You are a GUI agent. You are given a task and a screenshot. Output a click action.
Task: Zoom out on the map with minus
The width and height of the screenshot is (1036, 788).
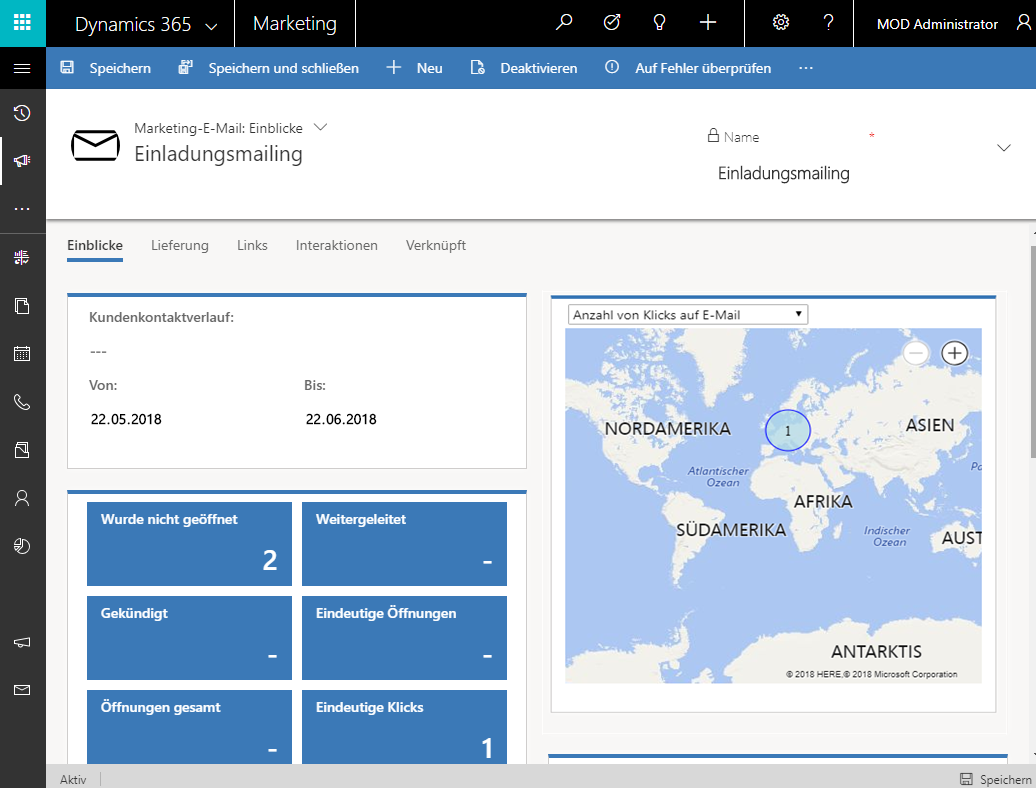click(916, 353)
